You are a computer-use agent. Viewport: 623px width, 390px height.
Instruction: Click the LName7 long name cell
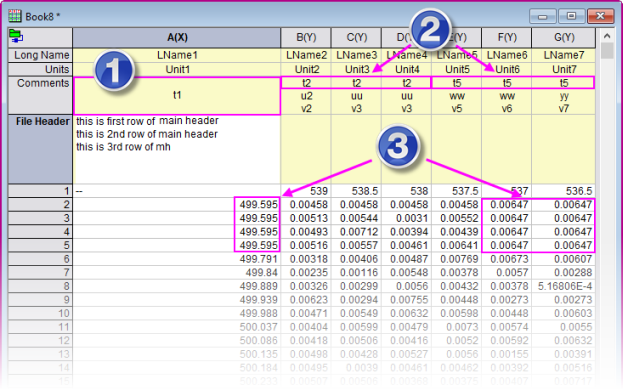click(x=563, y=55)
